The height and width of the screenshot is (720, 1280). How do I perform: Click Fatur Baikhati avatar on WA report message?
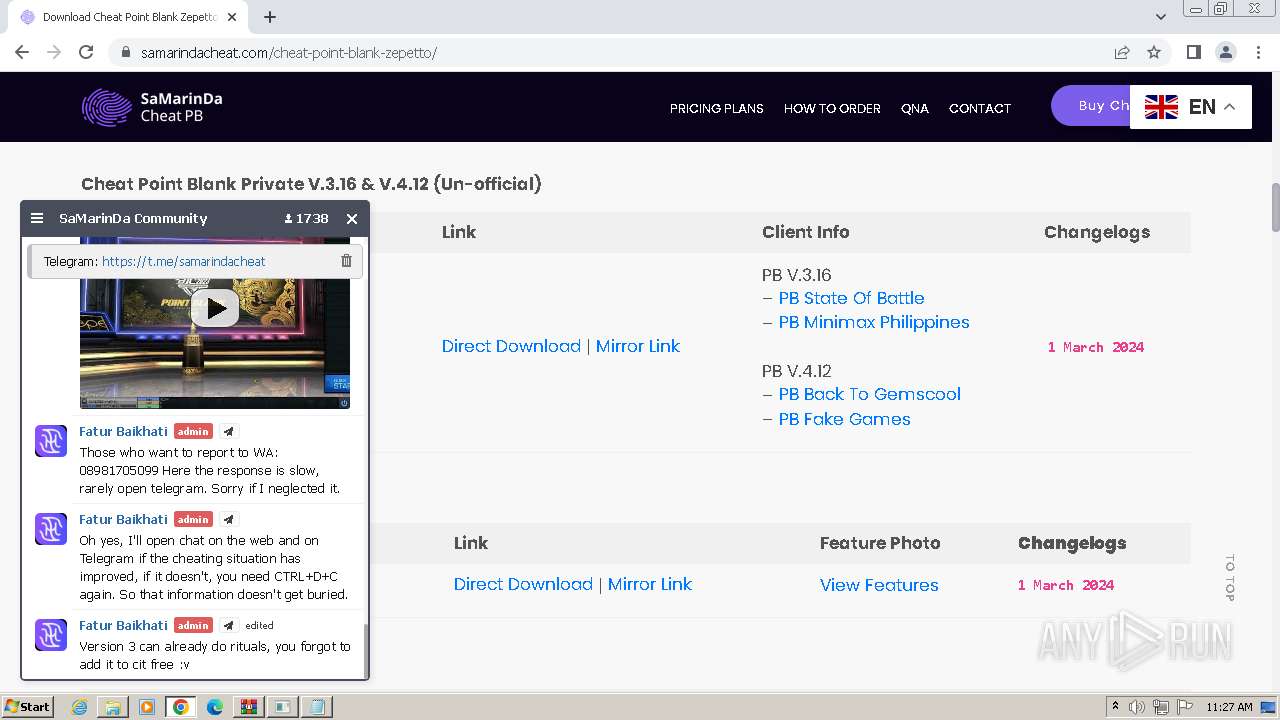[x=51, y=440]
